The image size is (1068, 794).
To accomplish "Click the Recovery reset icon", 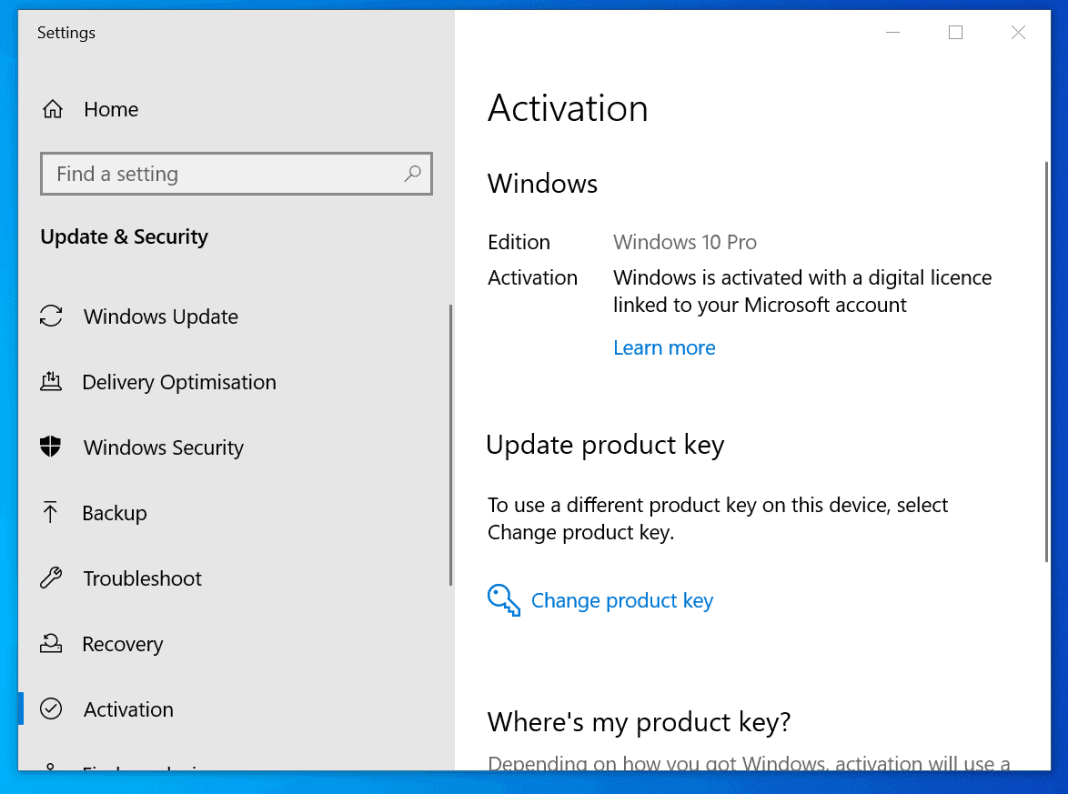I will [51, 644].
